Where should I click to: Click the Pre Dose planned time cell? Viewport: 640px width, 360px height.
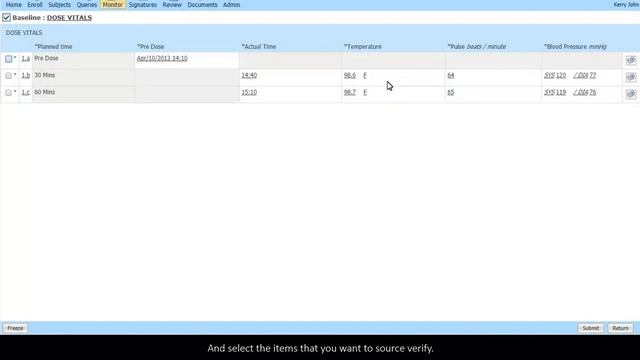click(x=83, y=60)
